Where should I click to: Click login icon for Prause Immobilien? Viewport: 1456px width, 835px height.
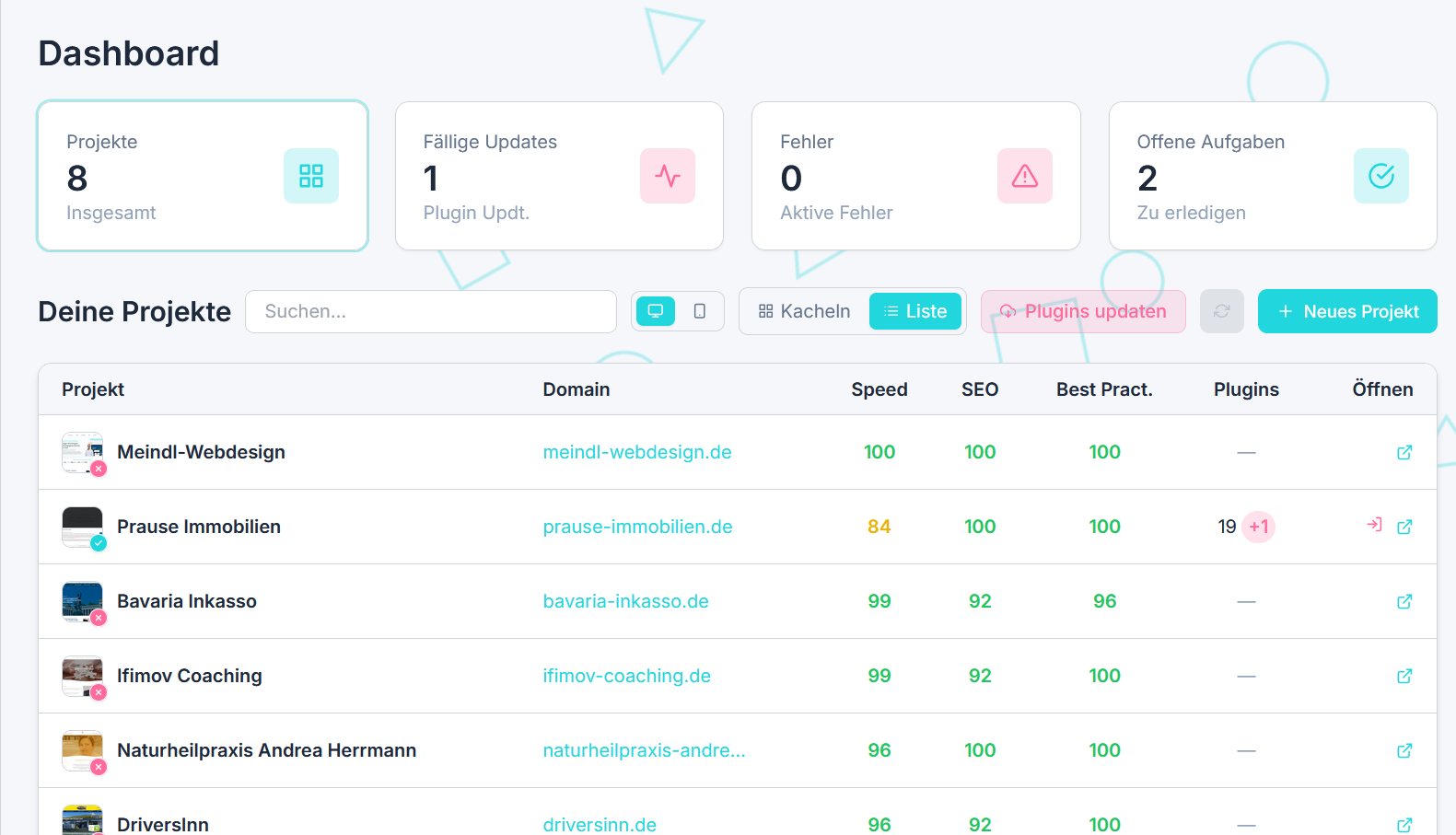pyautogui.click(x=1374, y=525)
